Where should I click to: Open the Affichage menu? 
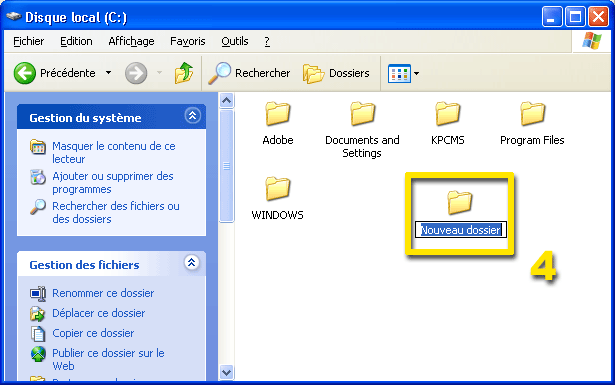click(131, 41)
